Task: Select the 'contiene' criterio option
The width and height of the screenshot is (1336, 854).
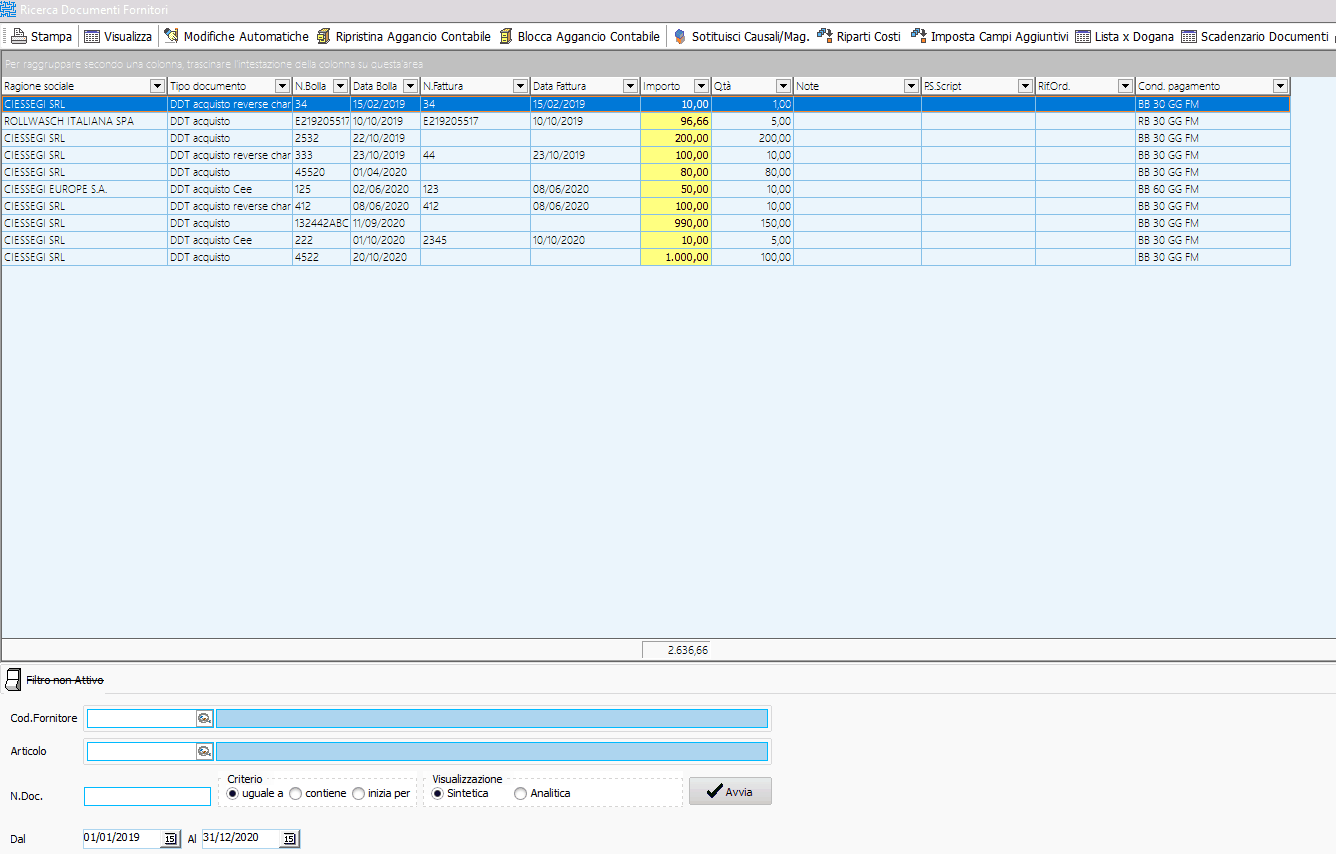Action: click(295, 793)
